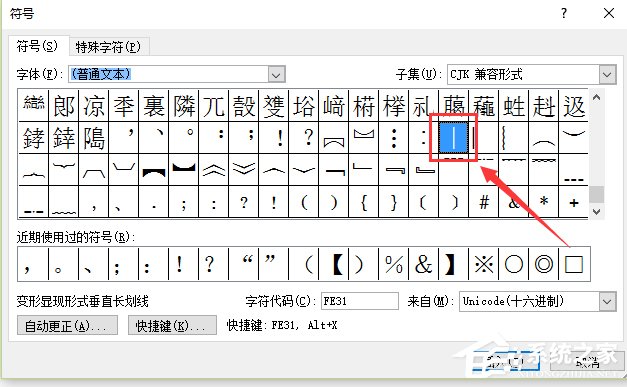Insert recently used 】 right bracket
627x387 pixels.
coord(453,264)
